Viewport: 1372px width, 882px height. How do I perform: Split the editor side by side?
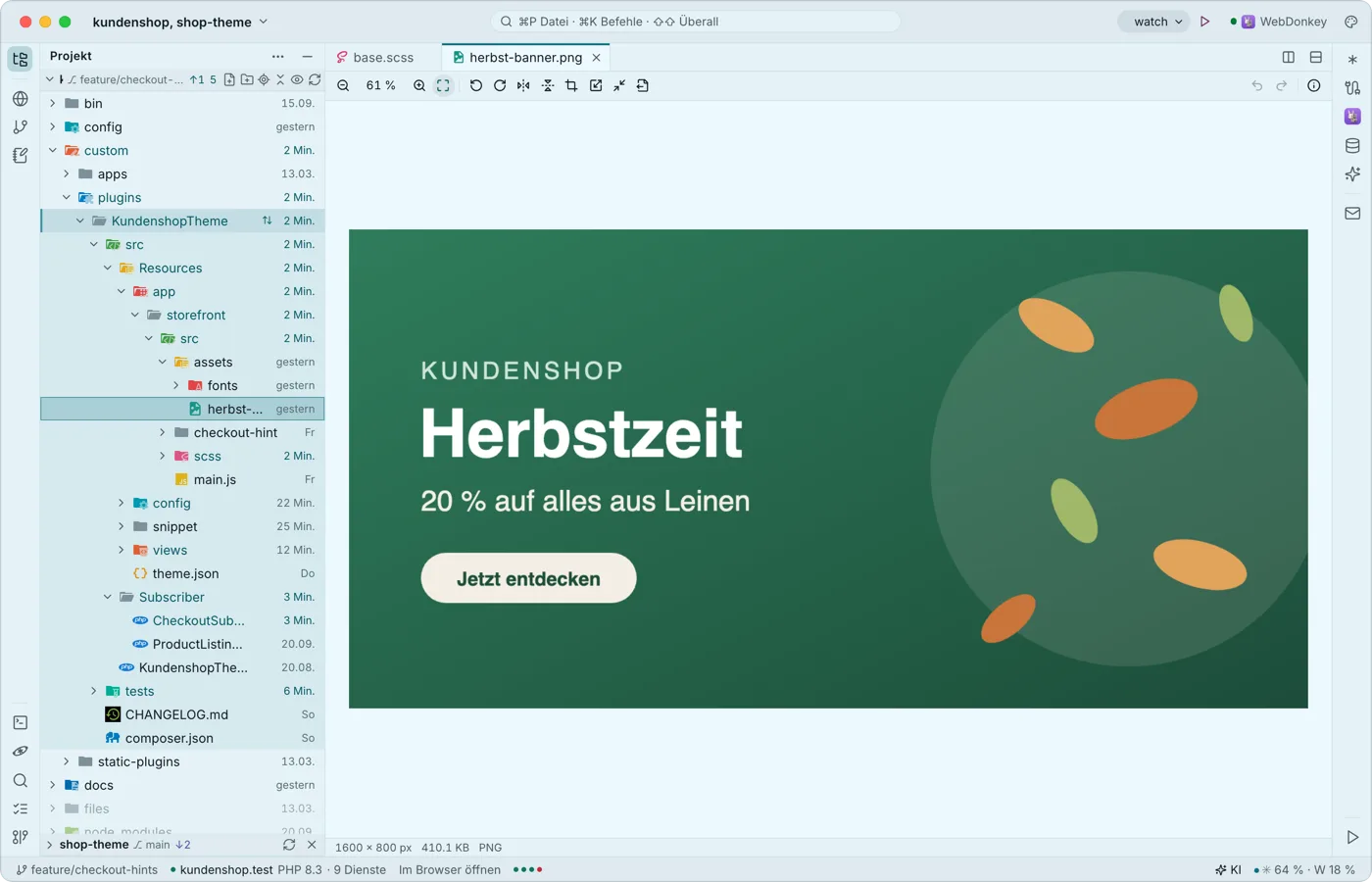tap(1289, 58)
